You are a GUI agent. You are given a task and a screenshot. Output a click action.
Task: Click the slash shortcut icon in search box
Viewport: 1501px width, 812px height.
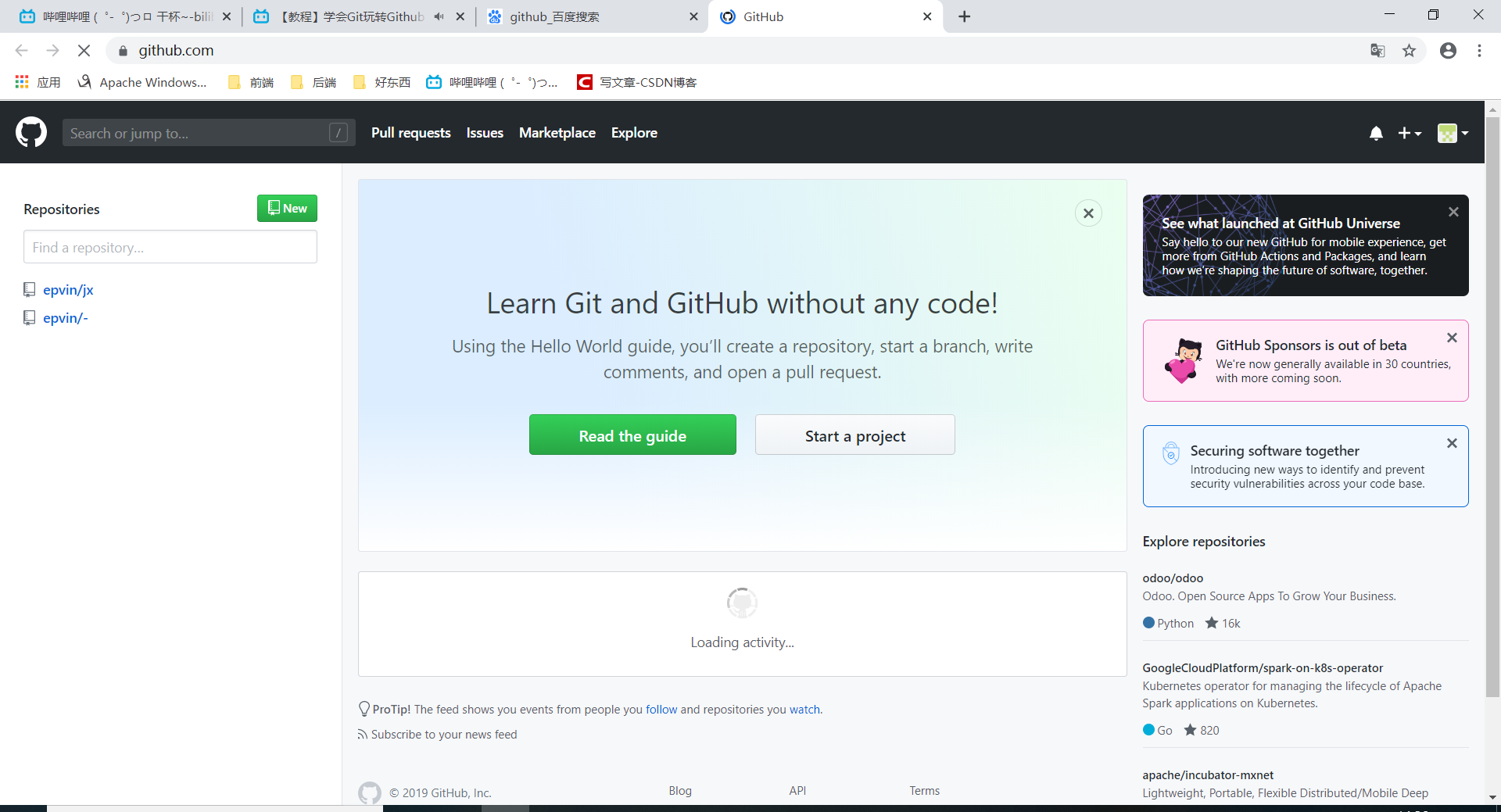pyautogui.click(x=338, y=133)
